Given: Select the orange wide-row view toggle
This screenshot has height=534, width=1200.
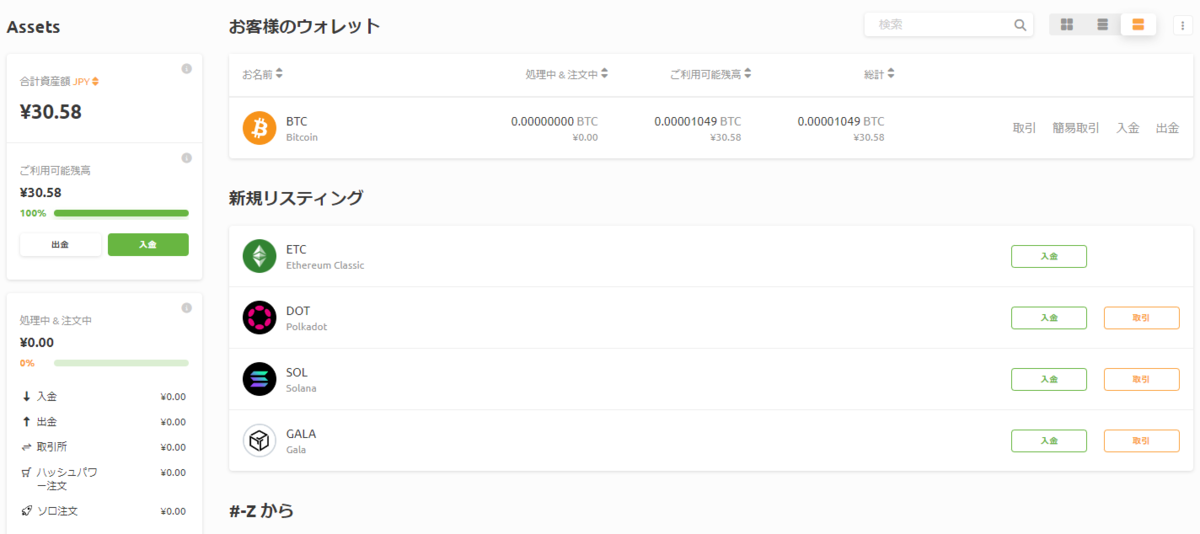Looking at the screenshot, I should [x=1138, y=25].
